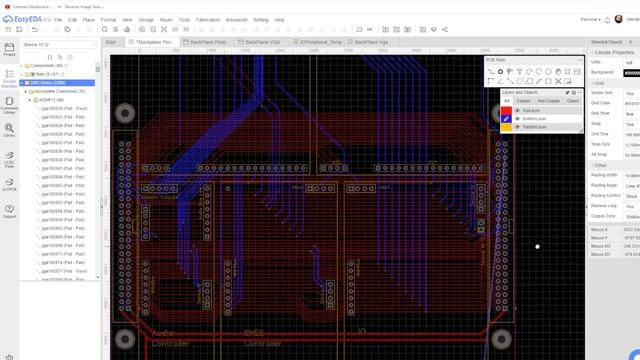Select the Hole tool in PCB Tools
This screenshot has width=640, height=360.
(567, 71)
